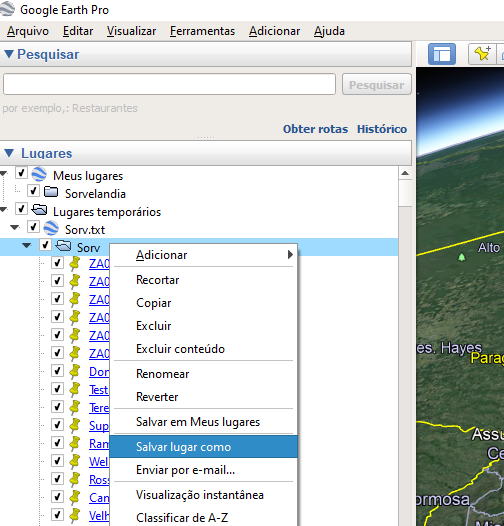Click the pushpin icon next to Tere
Viewport: 504px width, 526px height.
[x=75, y=407]
